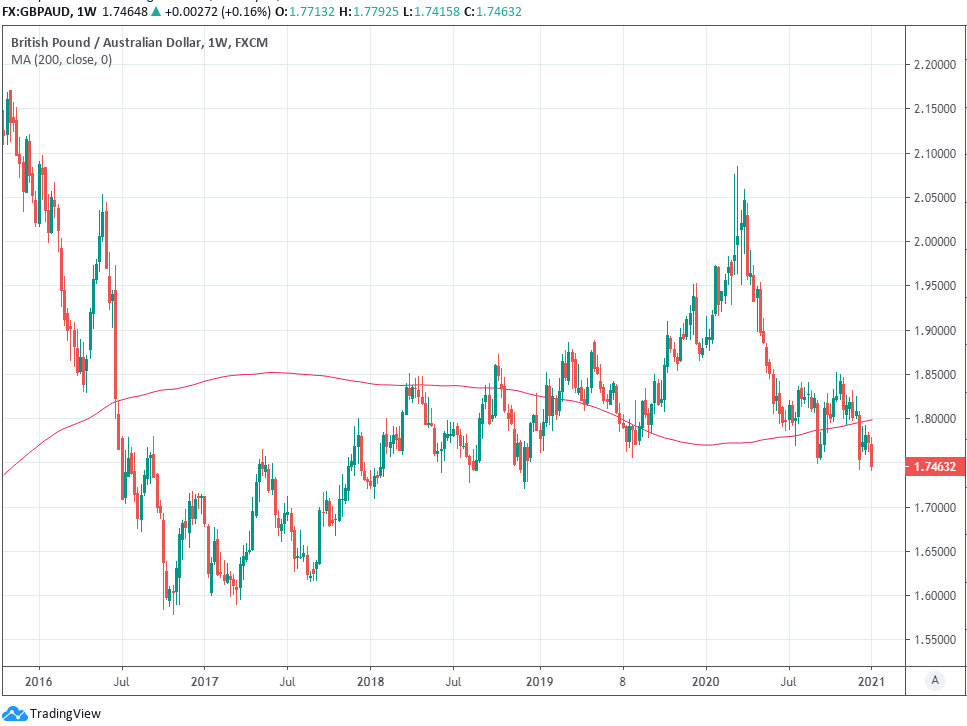Click the 2020 label on time axis
Viewport: 967px width, 726px height.
[x=706, y=681]
